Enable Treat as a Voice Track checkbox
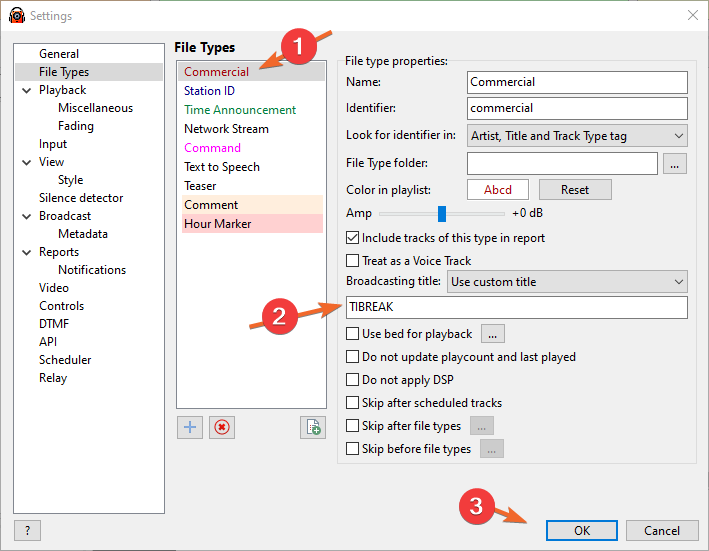Screen dimensions: 709x551 [352, 261]
